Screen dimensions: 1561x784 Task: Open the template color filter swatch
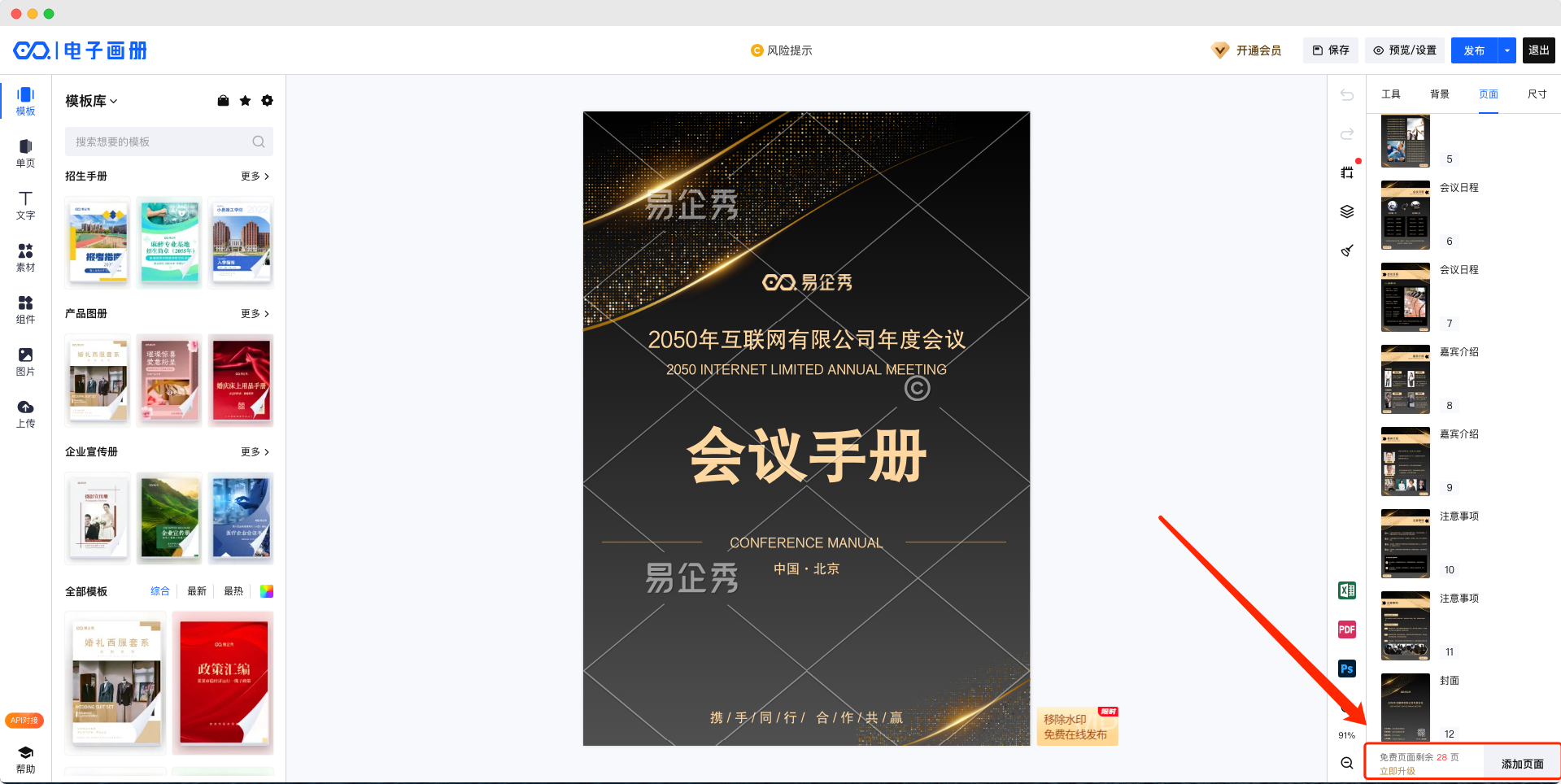tap(267, 591)
